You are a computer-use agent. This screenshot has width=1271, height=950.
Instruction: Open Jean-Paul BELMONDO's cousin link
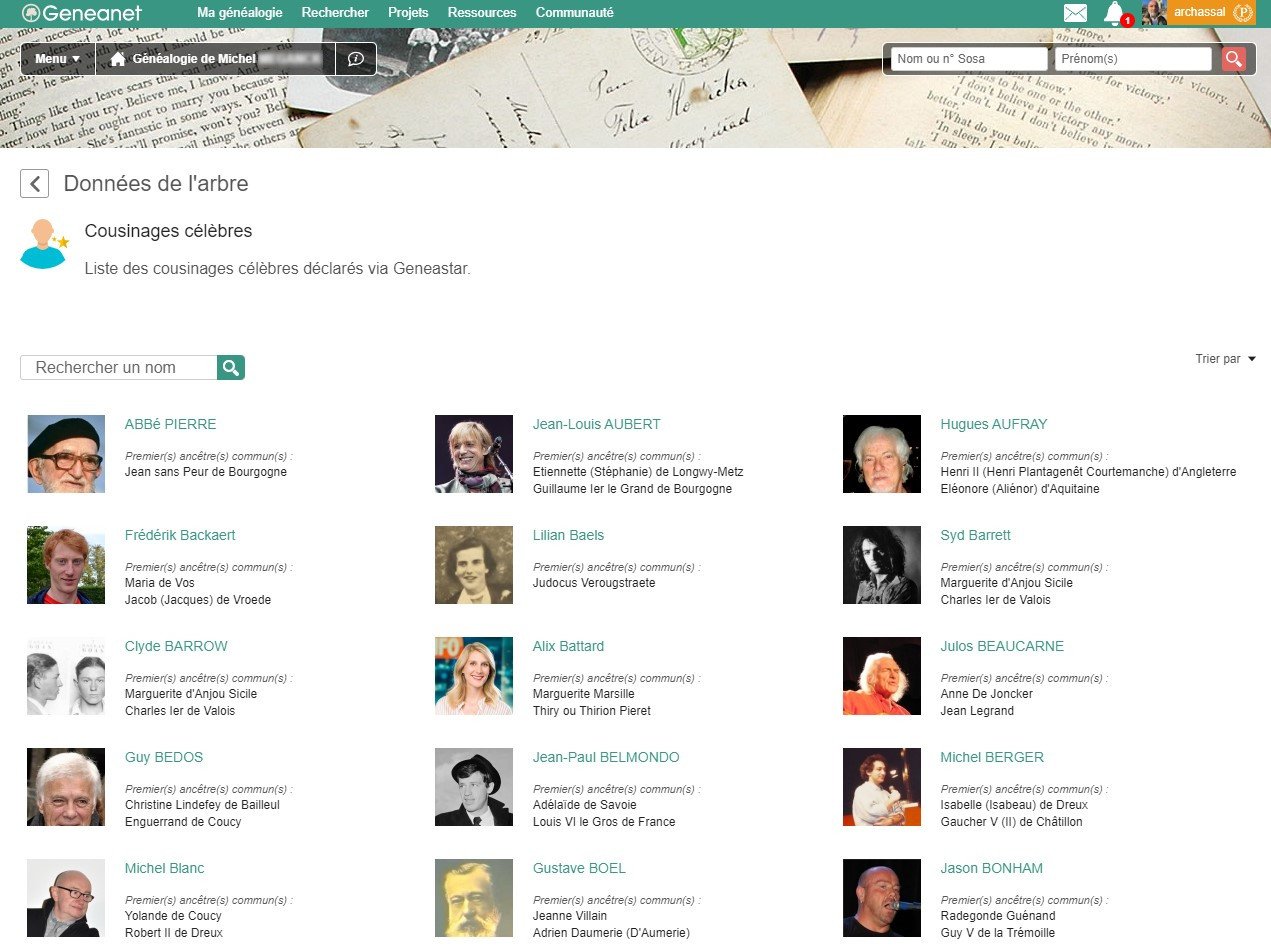pyautogui.click(x=606, y=757)
